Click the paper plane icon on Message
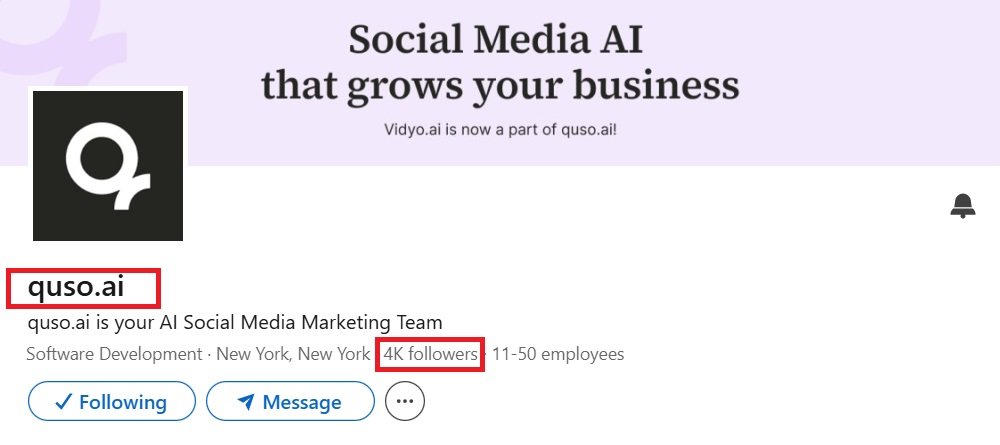Image resolution: width=1000 pixels, height=445 pixels. click(x=246, y=402)
